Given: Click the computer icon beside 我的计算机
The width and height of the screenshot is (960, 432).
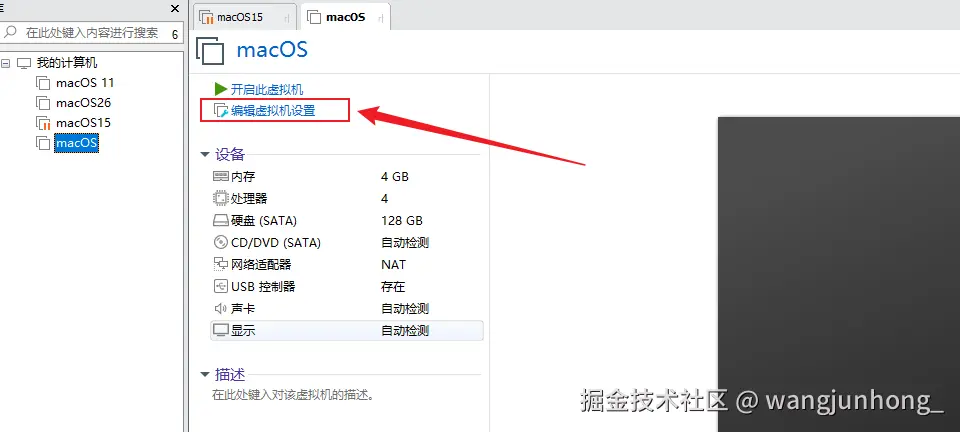Looking at the screenshot, I should (24, 63).
